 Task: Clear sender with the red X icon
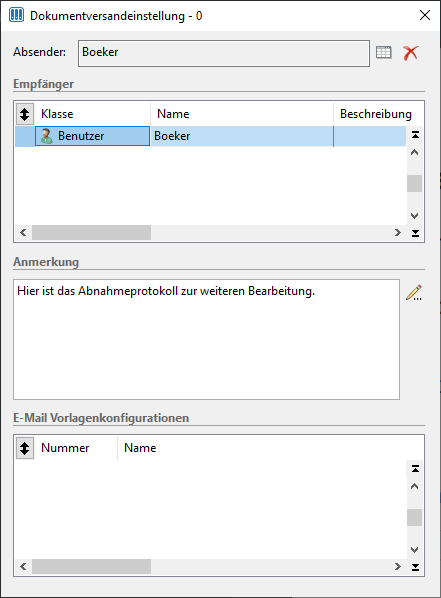pos(410,53)
